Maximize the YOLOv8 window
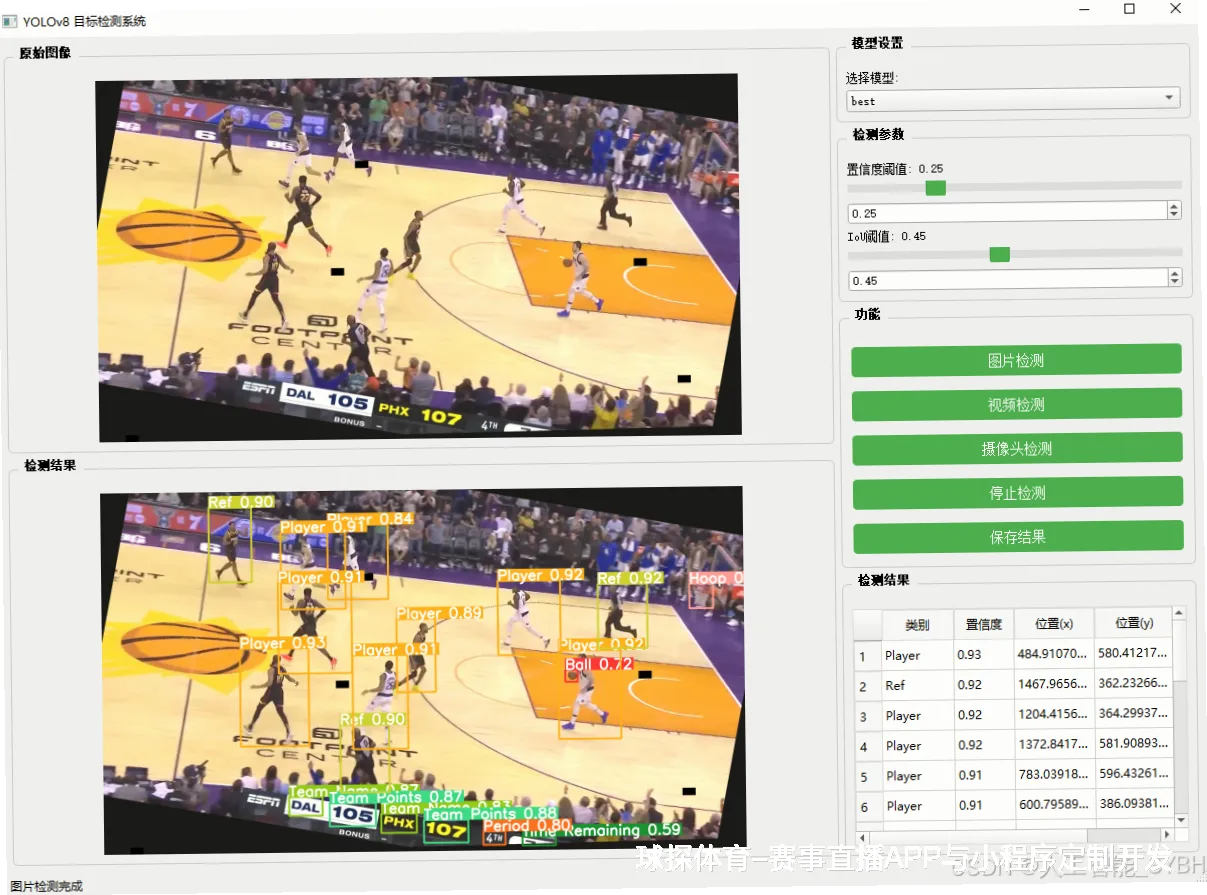Screen dimensions: 1207x895 pyautogui.click(x=1129, y=9)
